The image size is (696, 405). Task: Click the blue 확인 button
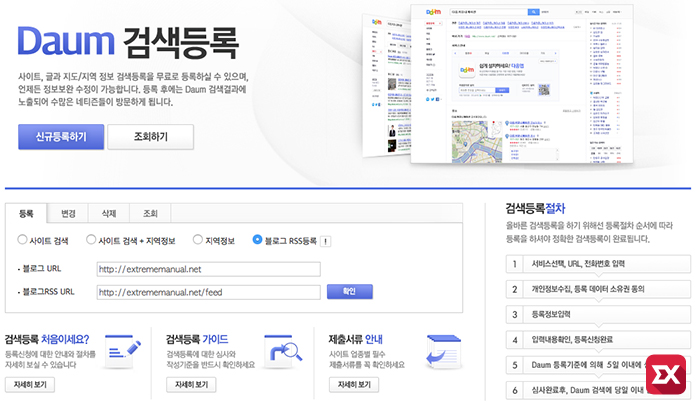[x=350, y=292]
